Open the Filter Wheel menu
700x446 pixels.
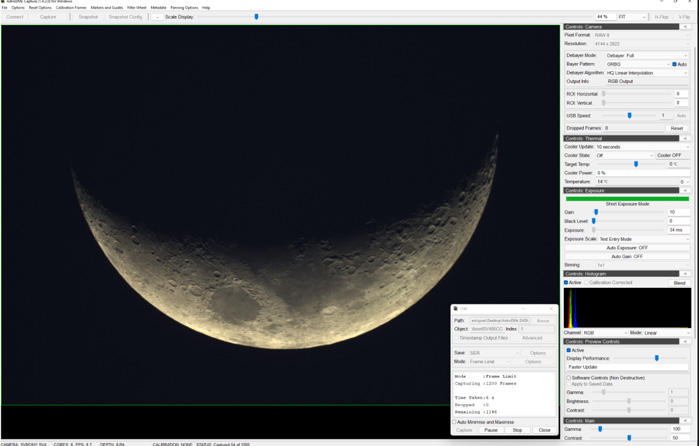136,8
